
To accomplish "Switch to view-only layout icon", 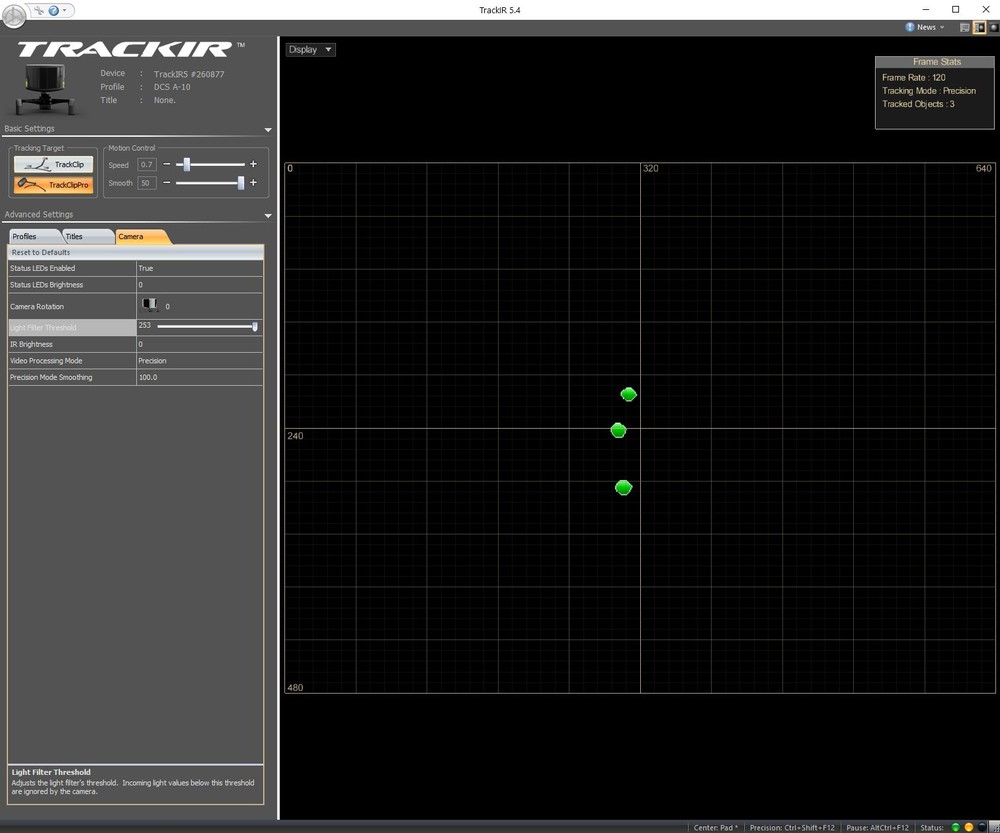I will [x=994, y=27].
